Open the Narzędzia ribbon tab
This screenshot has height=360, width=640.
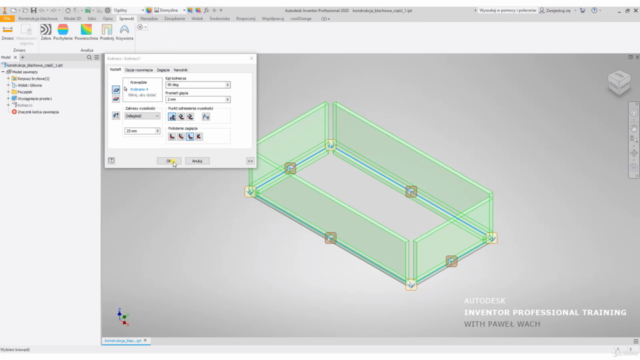[x=149, y=19]
